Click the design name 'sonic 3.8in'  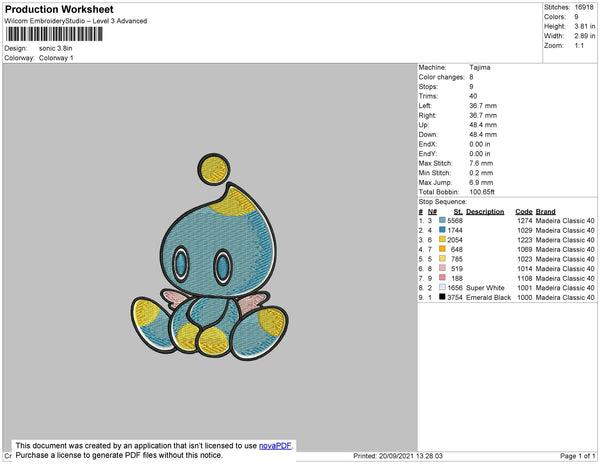[55, 49]
